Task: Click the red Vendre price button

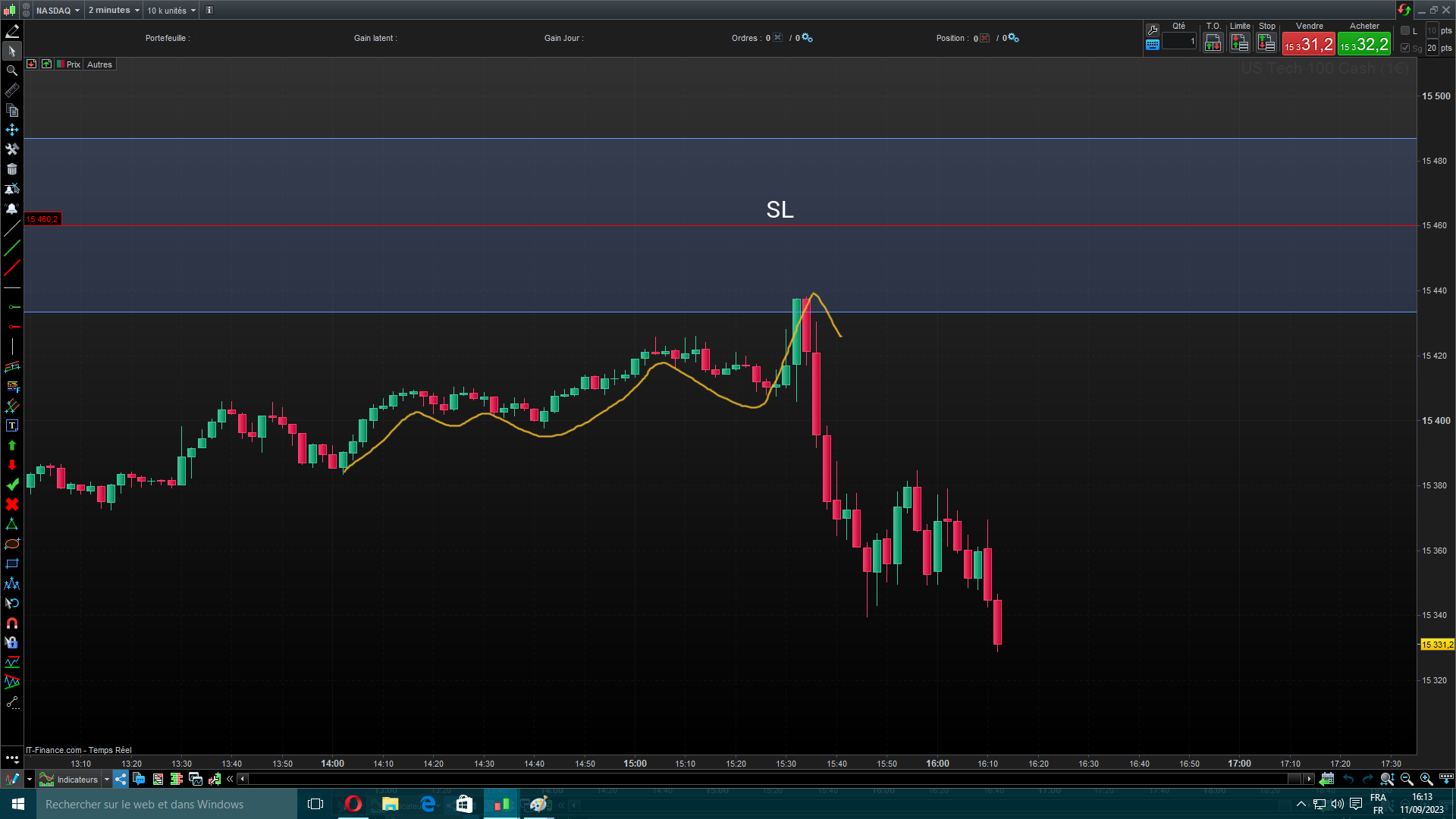Action: [x=1308, y=45]
